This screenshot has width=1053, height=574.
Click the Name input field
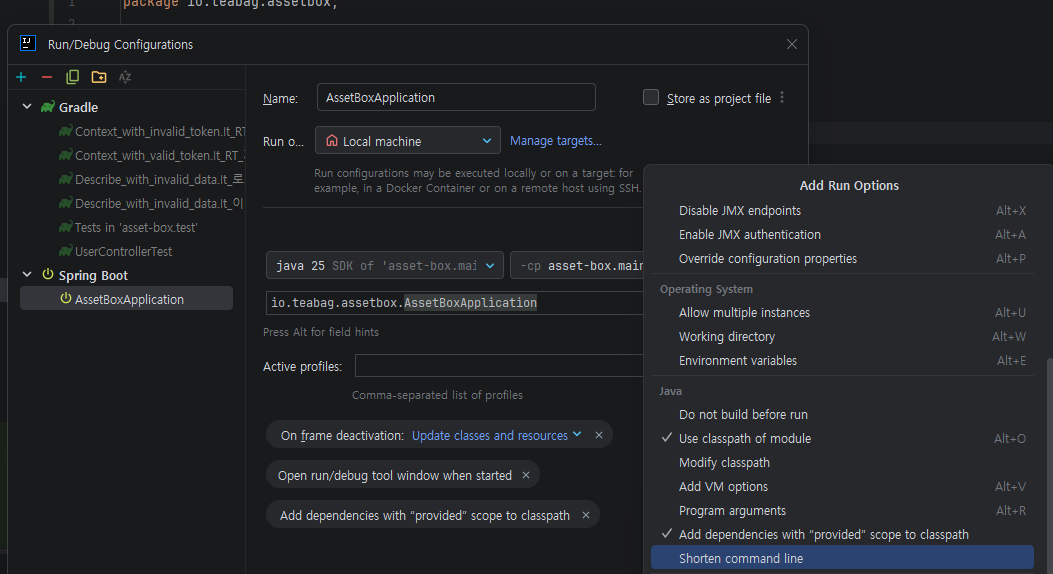coord(456,97)
